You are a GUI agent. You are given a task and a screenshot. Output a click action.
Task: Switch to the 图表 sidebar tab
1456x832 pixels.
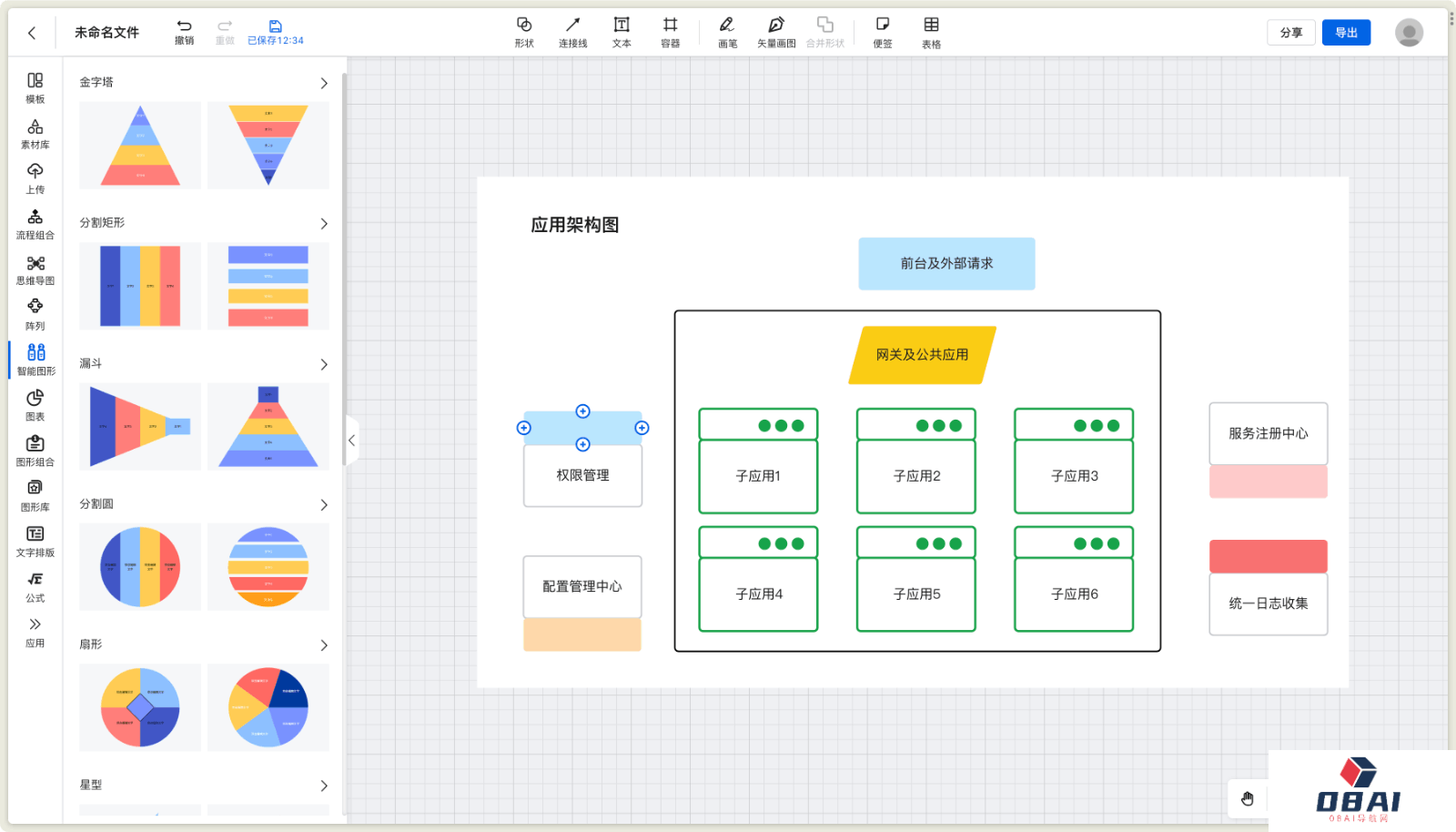(35, 404)
